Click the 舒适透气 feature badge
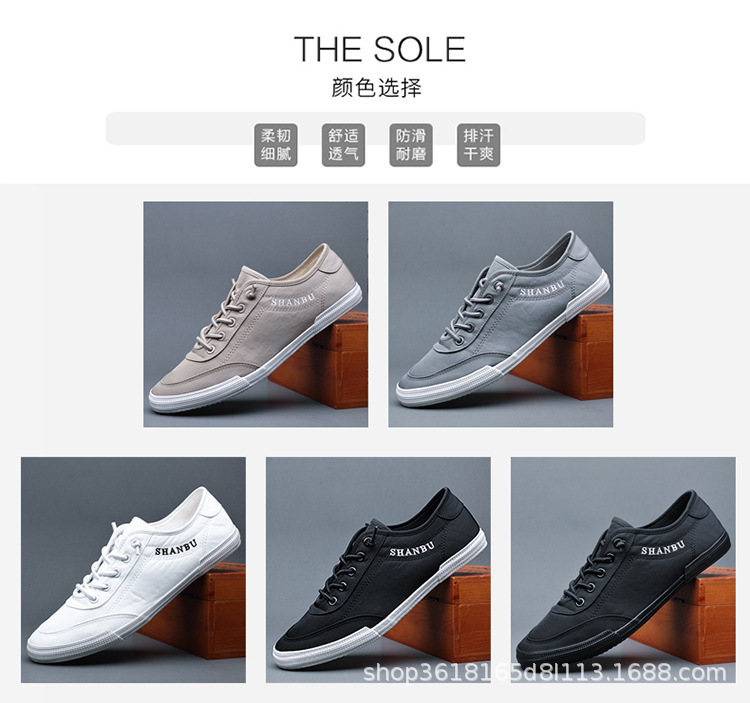750x703 pixels. pyautogui.click(x=343, y=145)
